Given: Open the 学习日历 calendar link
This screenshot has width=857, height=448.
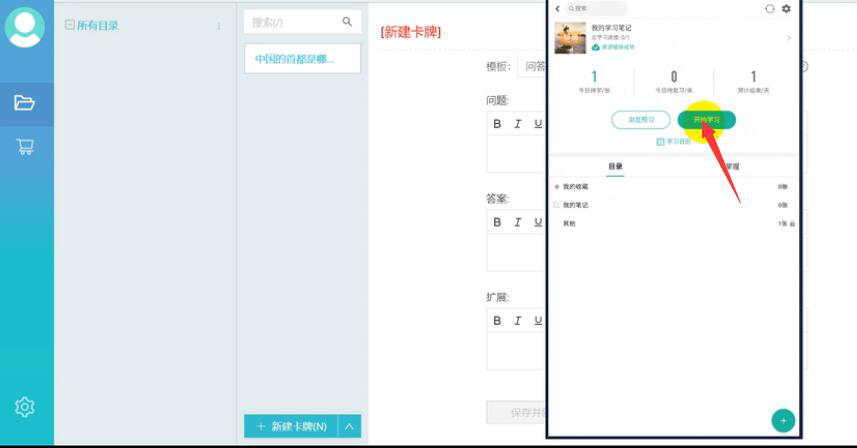Looking at the screenshot, I should point(674,142).
